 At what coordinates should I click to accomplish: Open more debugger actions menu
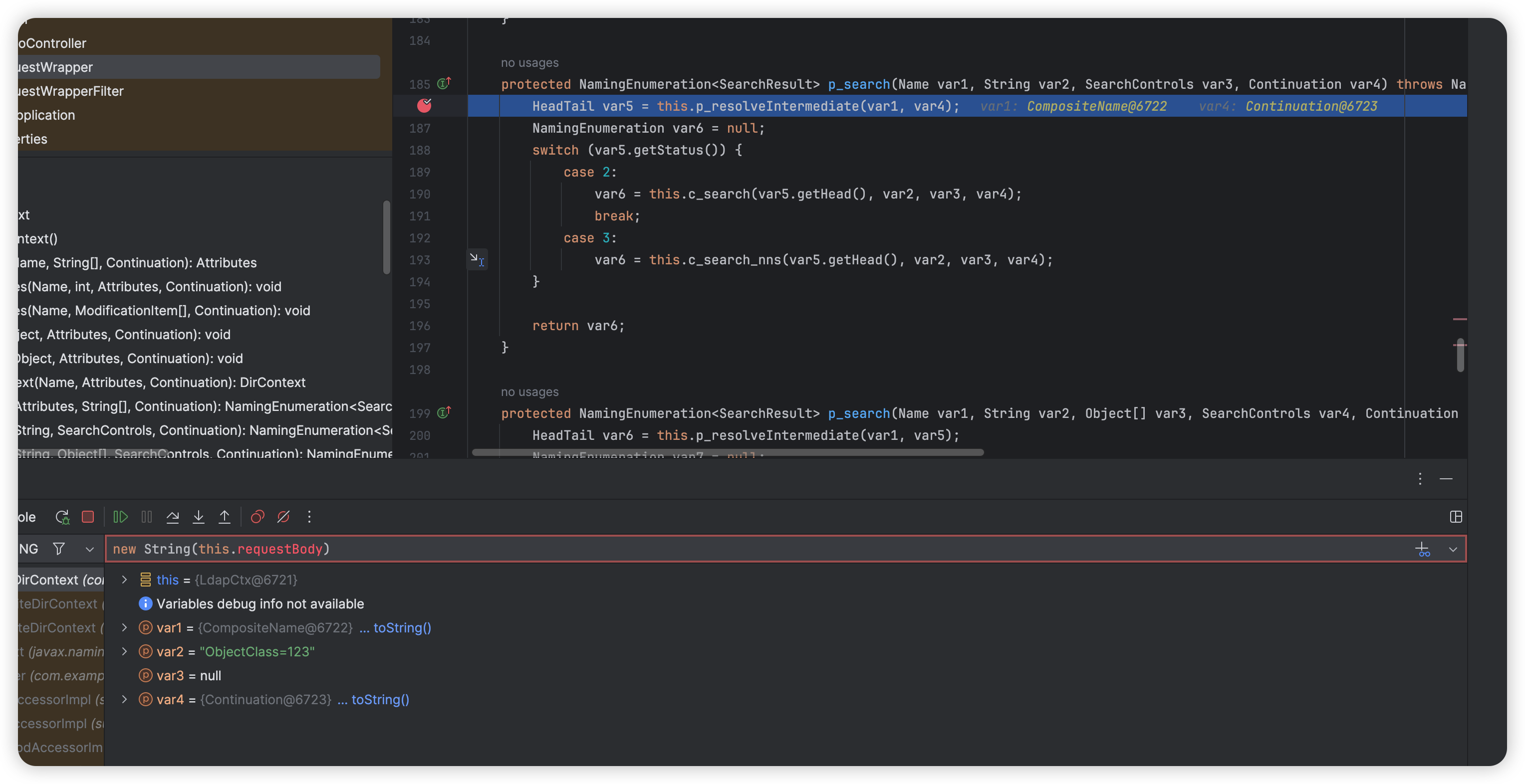click(x=309, y=517)
